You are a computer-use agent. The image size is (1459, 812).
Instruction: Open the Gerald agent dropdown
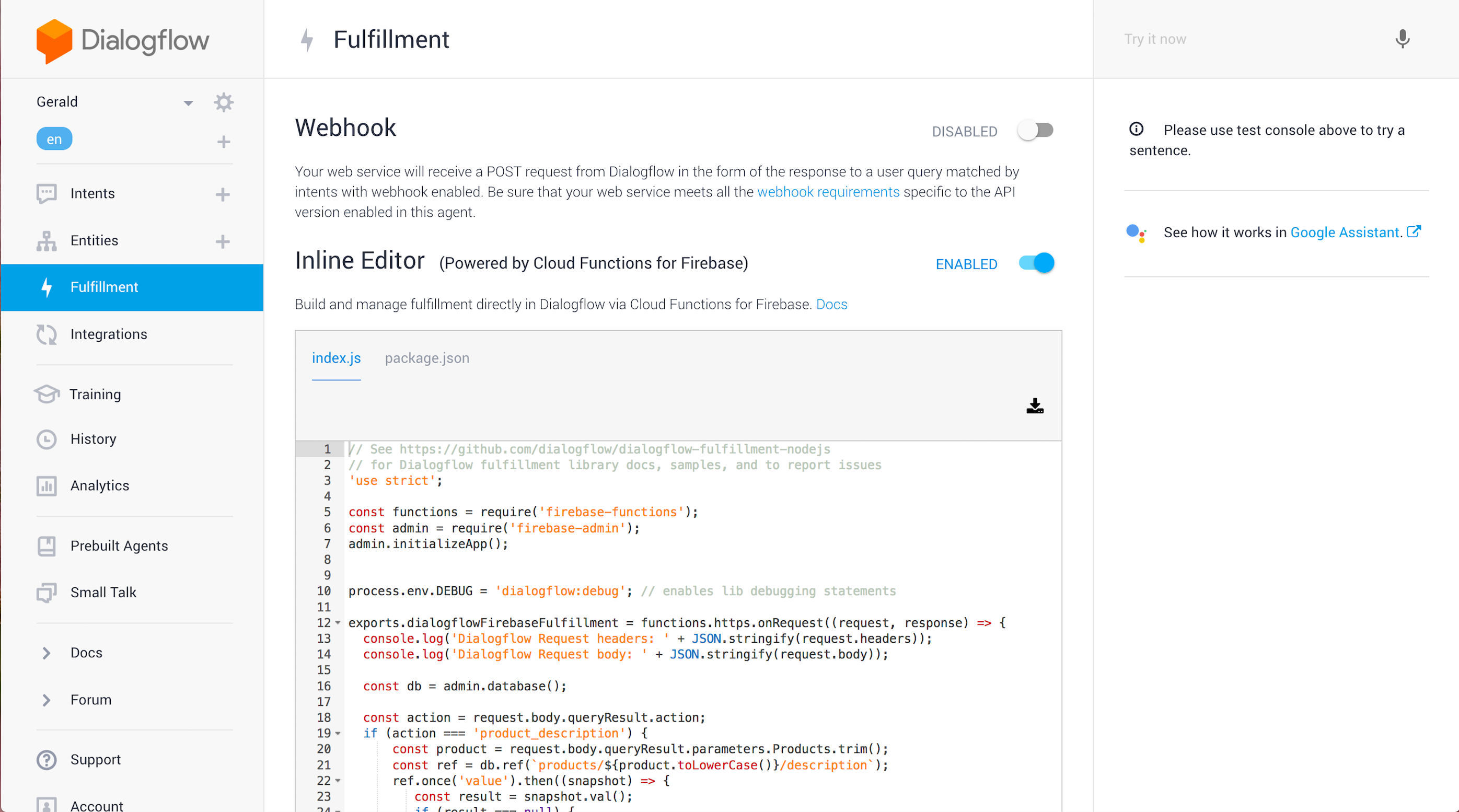pos(188,103)
